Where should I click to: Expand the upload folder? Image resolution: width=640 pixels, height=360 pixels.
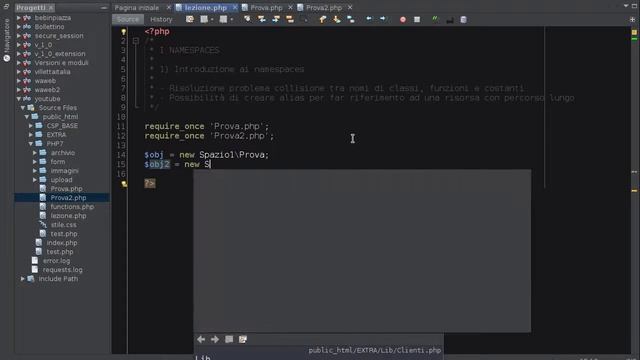tap(35, 180)
